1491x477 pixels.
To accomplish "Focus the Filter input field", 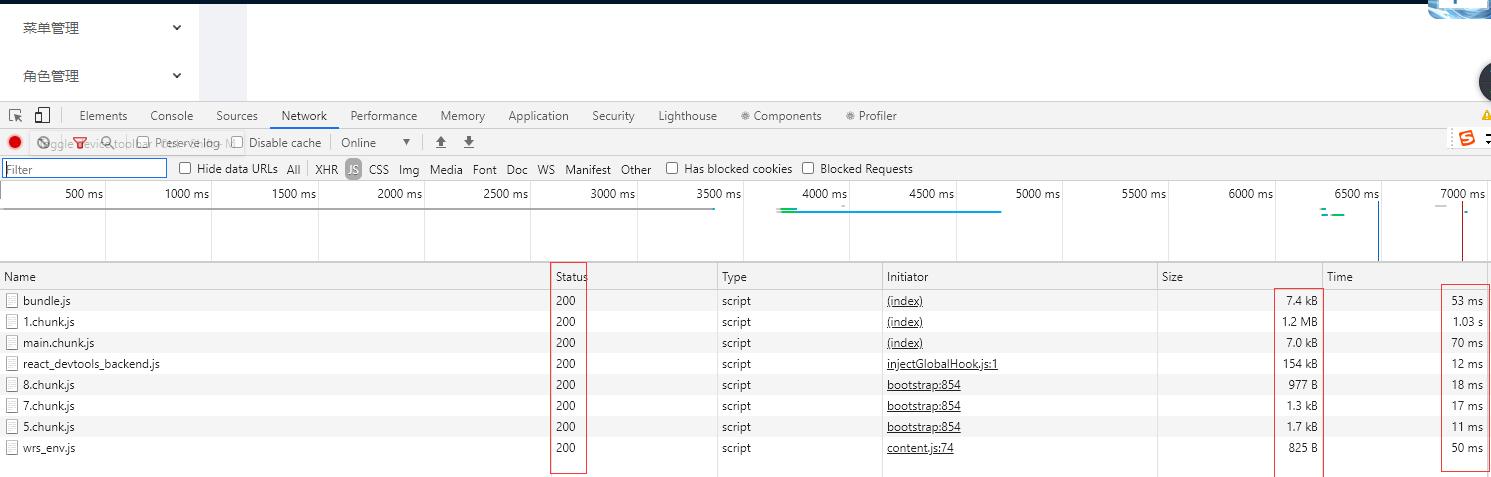I will (x=85, y=169).
